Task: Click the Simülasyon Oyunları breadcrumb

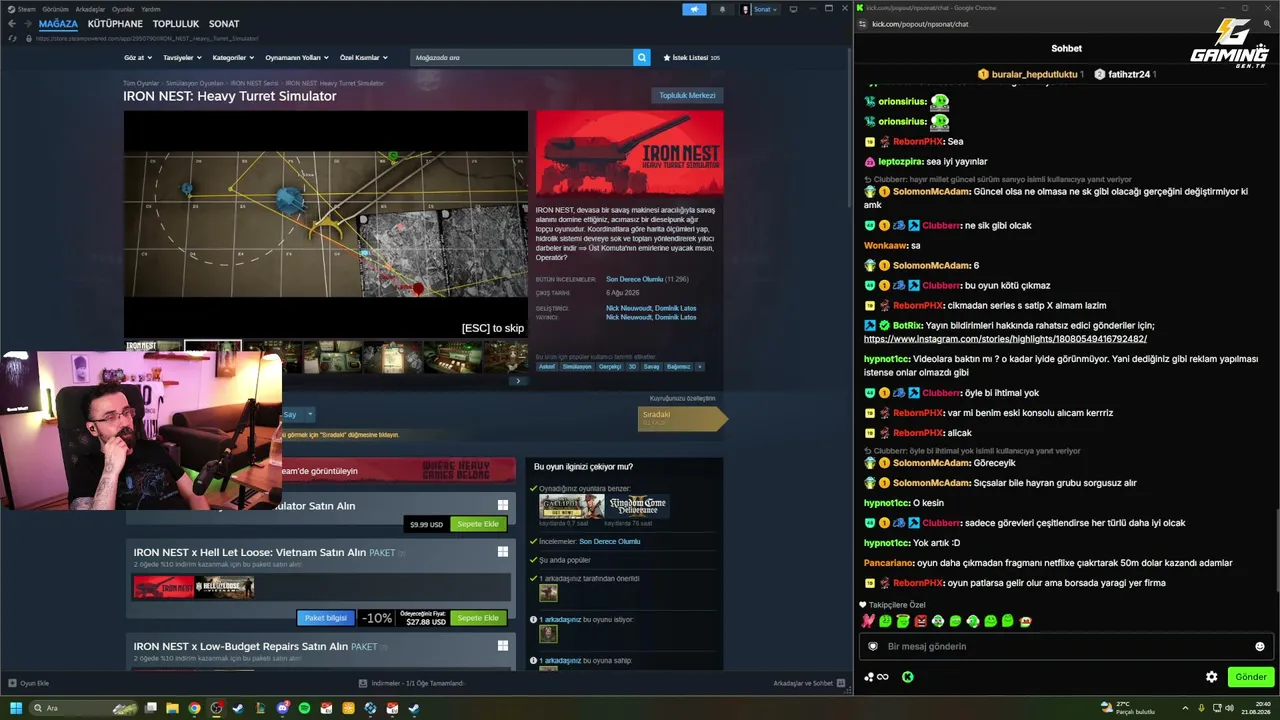Action: (194, 83)
